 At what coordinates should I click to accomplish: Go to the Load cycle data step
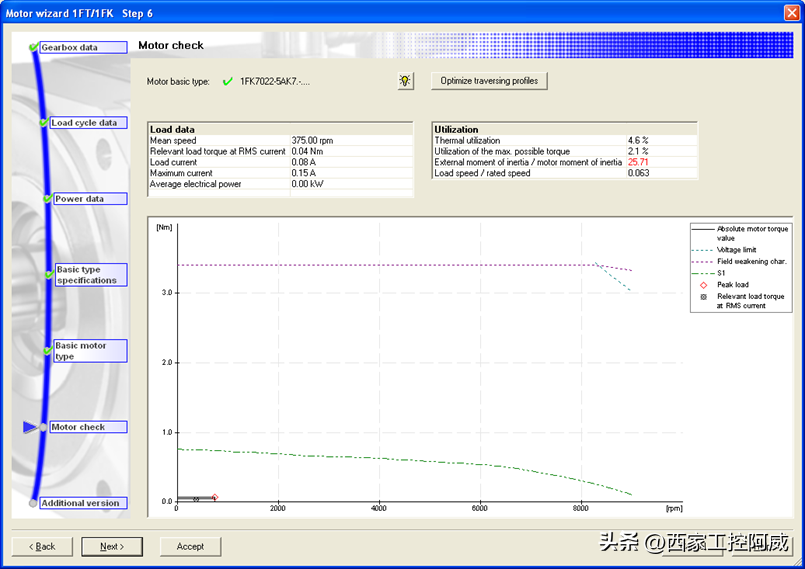tap(84, 123)
